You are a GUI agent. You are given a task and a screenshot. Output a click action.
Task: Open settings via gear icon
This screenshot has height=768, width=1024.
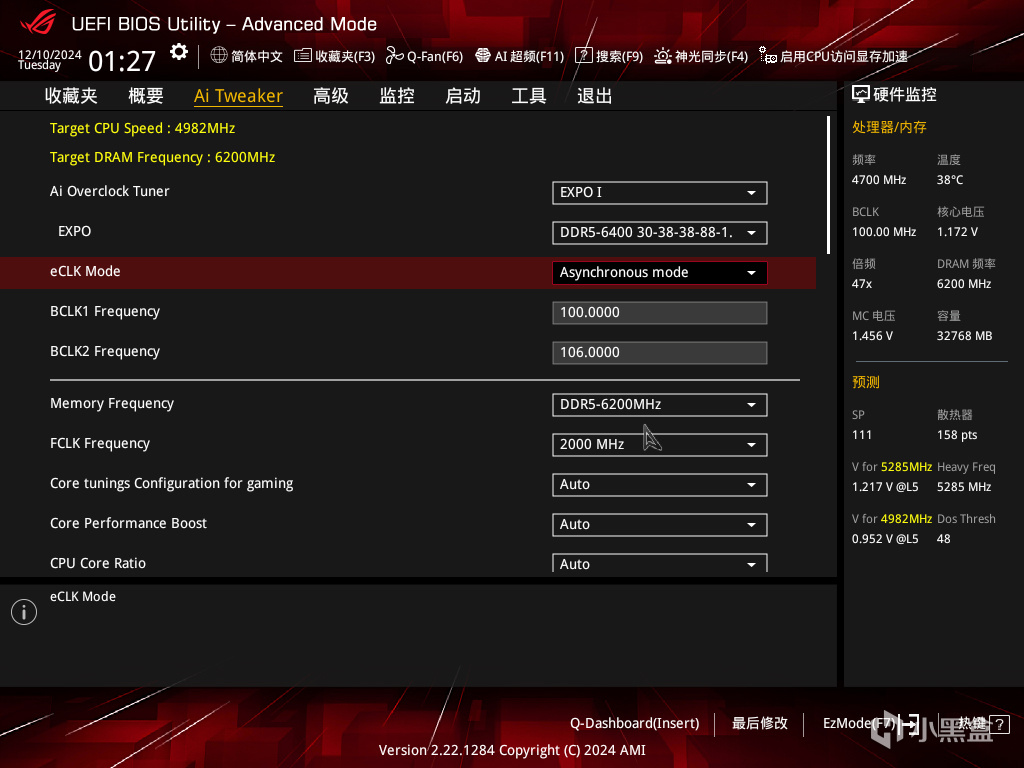coord(179,52)
